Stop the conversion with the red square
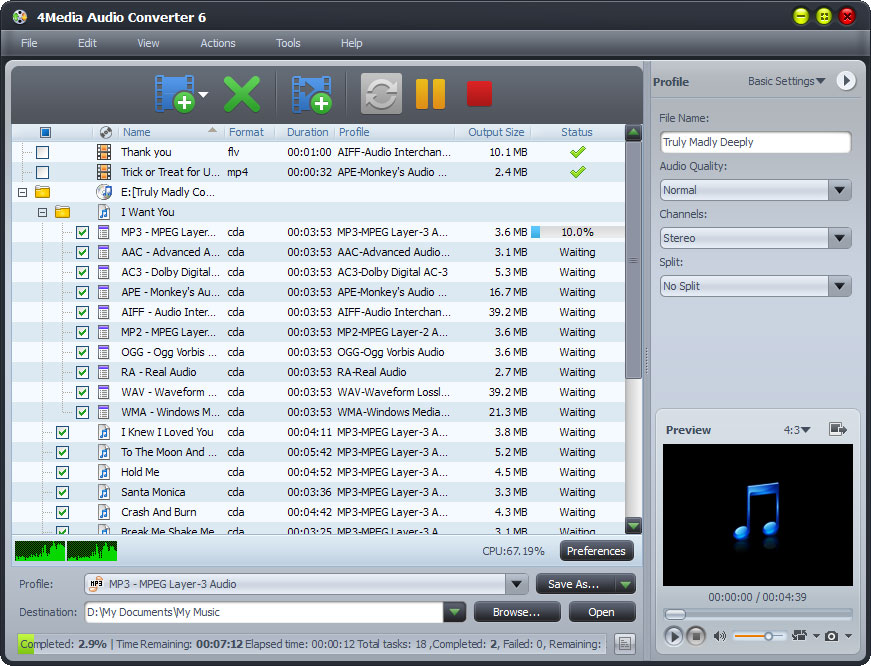Screen dimensions: 871x666 (x=479, y=93)
